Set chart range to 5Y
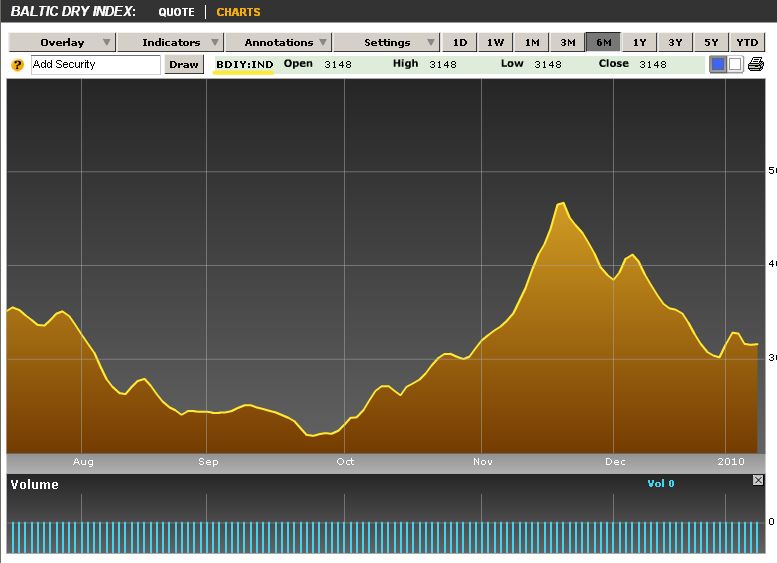Image resolution: width=777 pixels, height=563 pixels. (711, 42)
